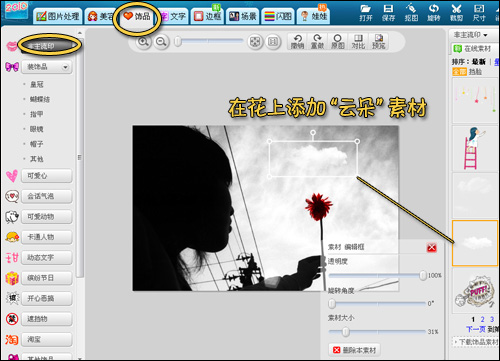Open the 丰主流印 dropdown at top right
Image resolution: width=500 pixels, height=361 pixels.
tap(470, 35)
